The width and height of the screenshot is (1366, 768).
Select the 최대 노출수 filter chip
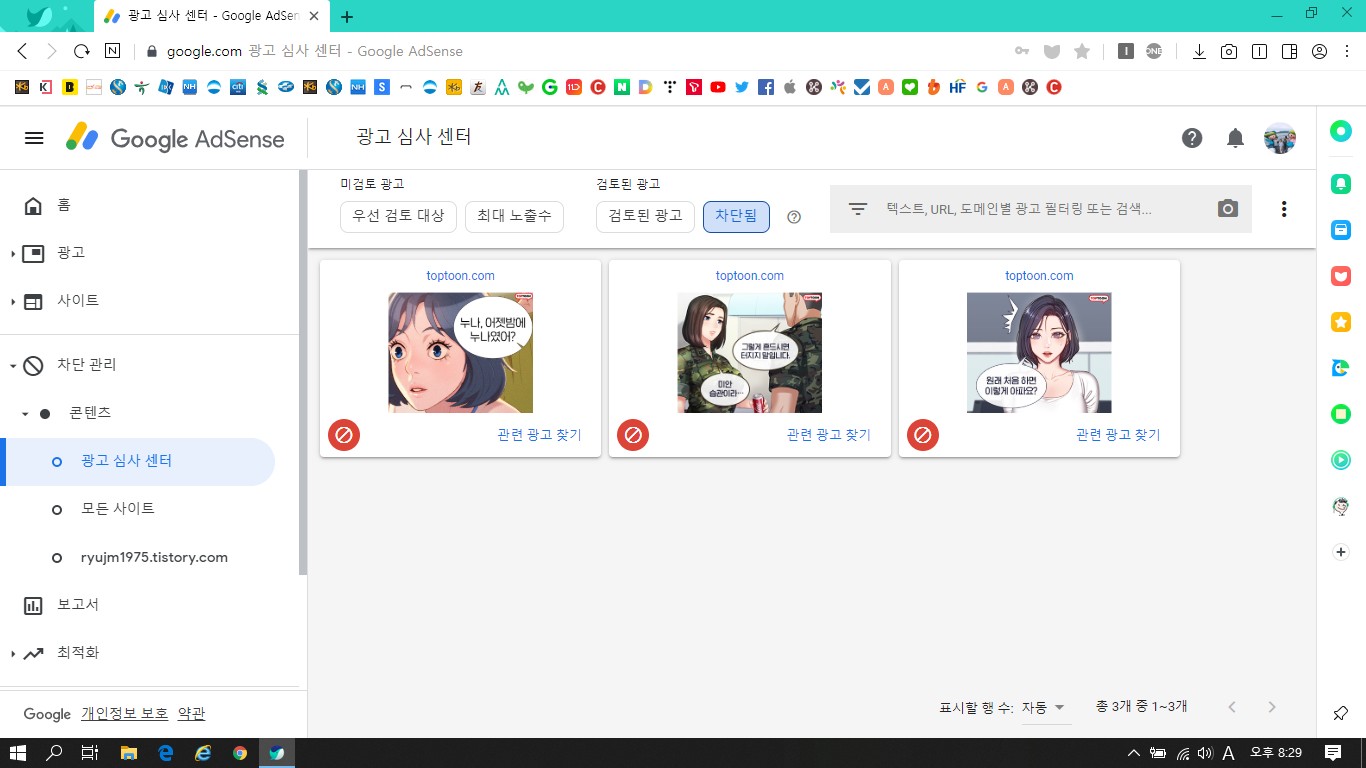pos(515,217)
